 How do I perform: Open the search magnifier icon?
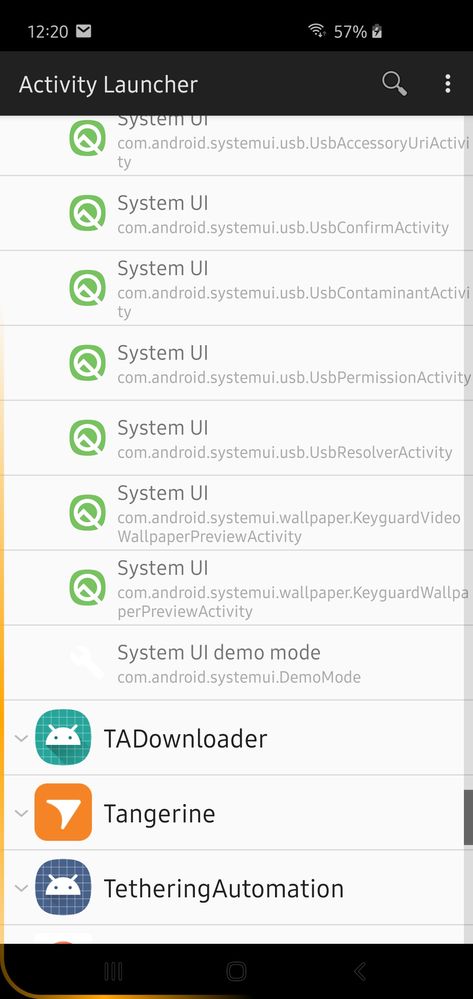394,83
